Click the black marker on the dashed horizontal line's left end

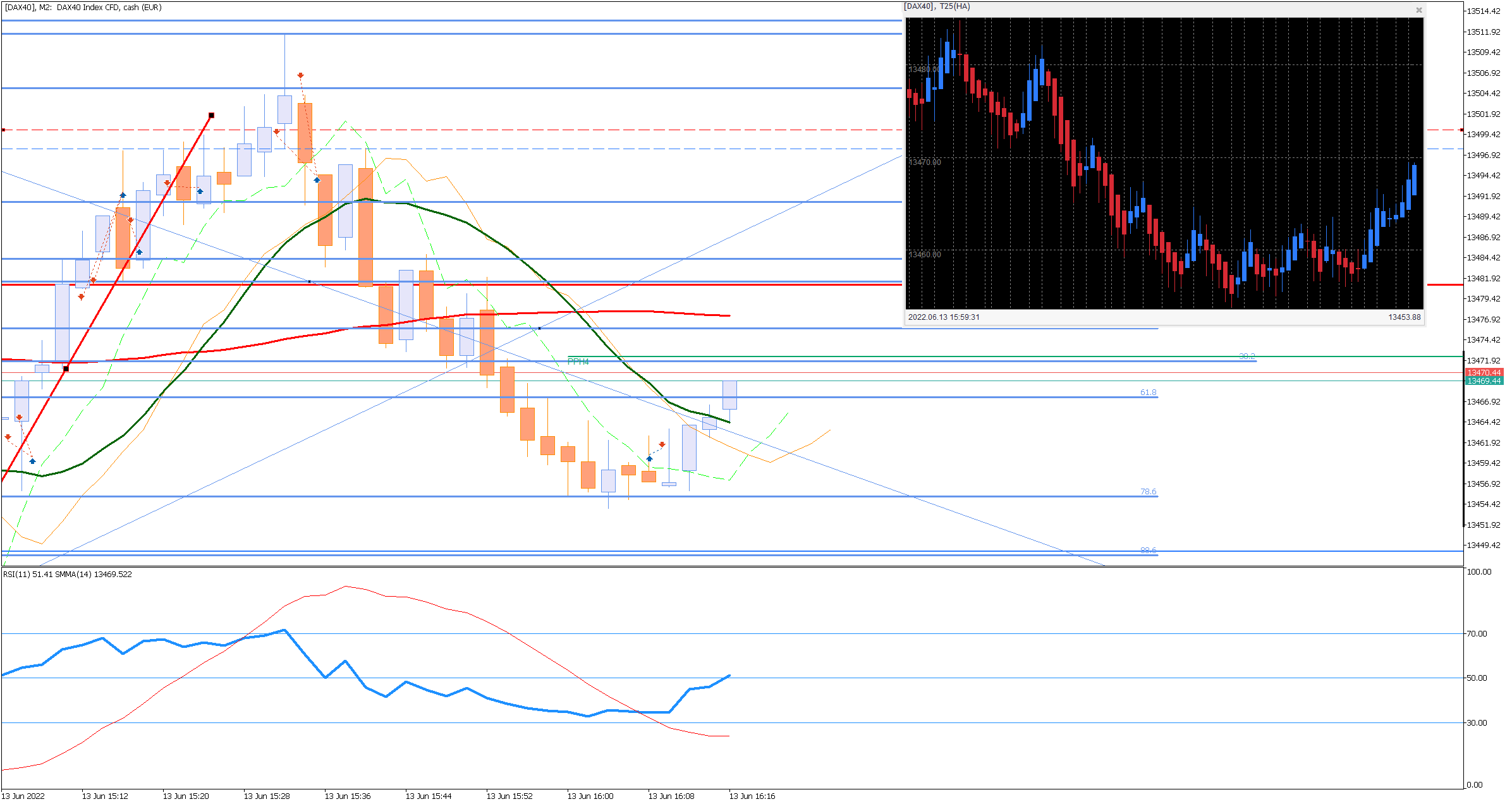coord(3,130)
